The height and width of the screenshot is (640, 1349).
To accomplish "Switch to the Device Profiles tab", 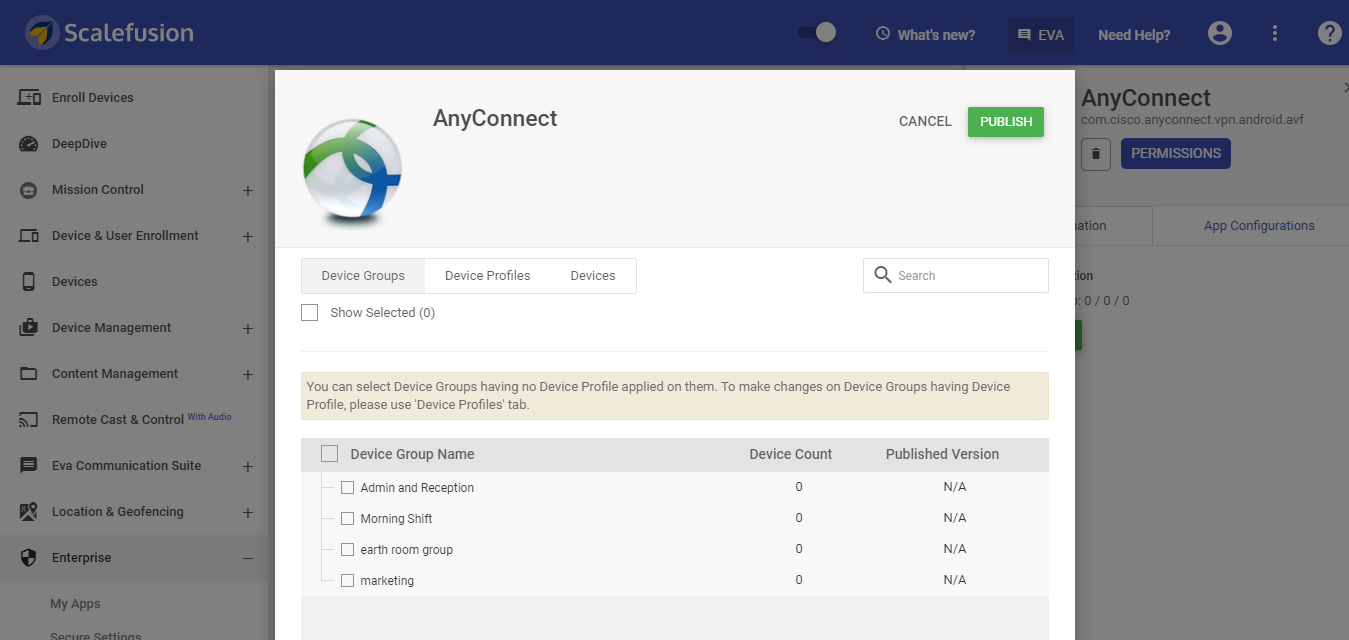I will (488, 276).
